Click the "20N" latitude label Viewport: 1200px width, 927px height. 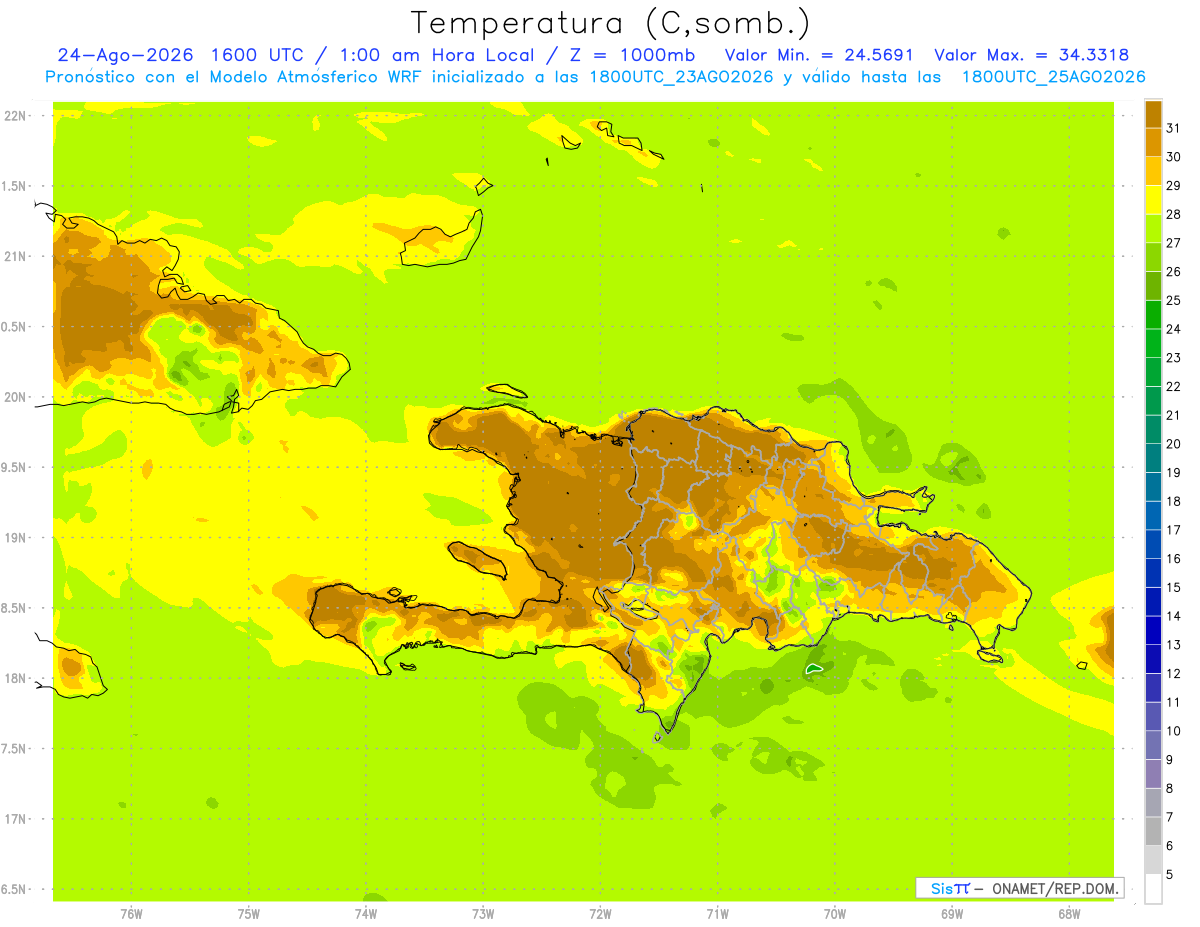point(14,397)
